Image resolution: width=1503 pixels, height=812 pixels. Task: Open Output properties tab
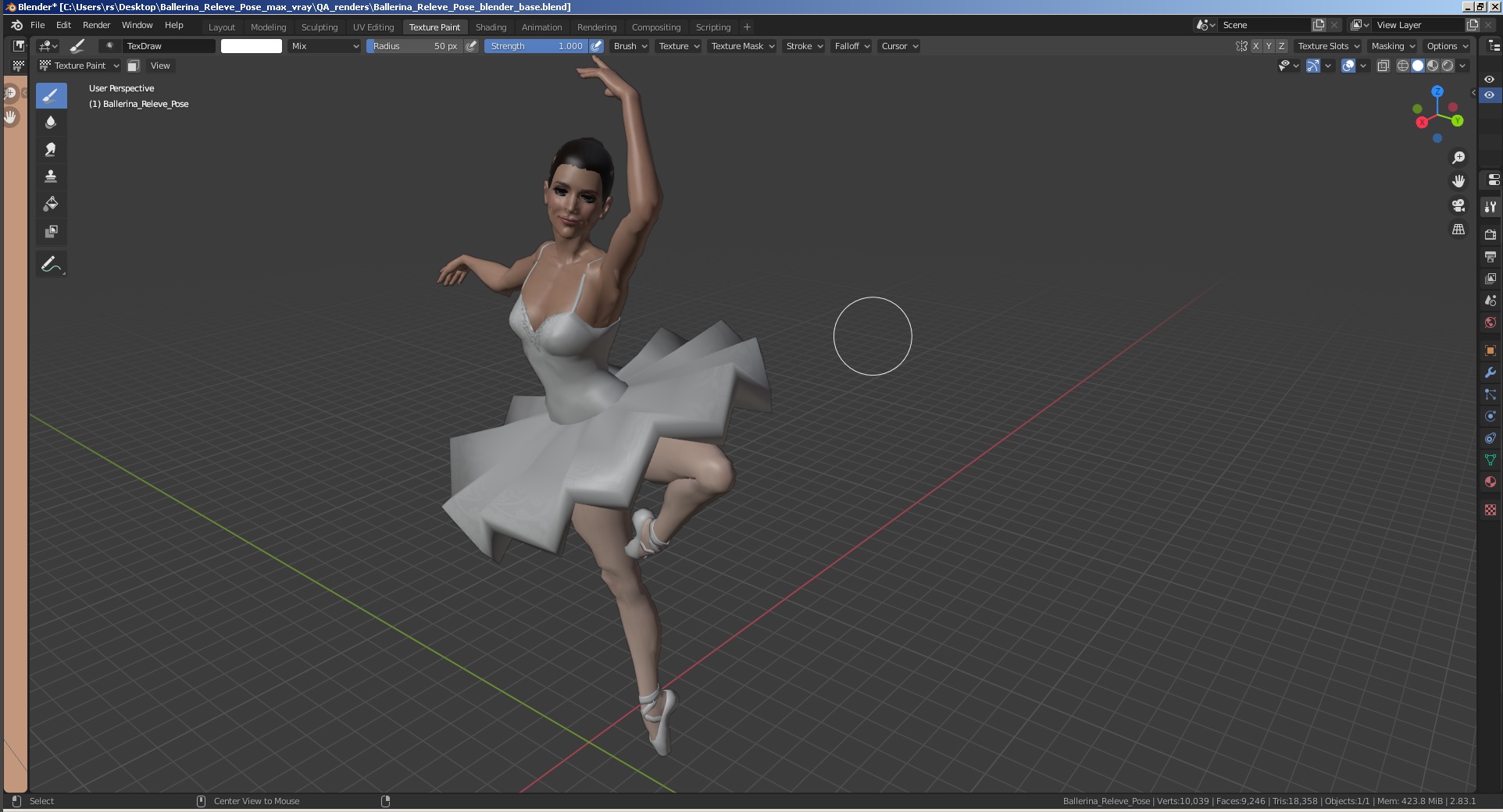coord(1491,257)
